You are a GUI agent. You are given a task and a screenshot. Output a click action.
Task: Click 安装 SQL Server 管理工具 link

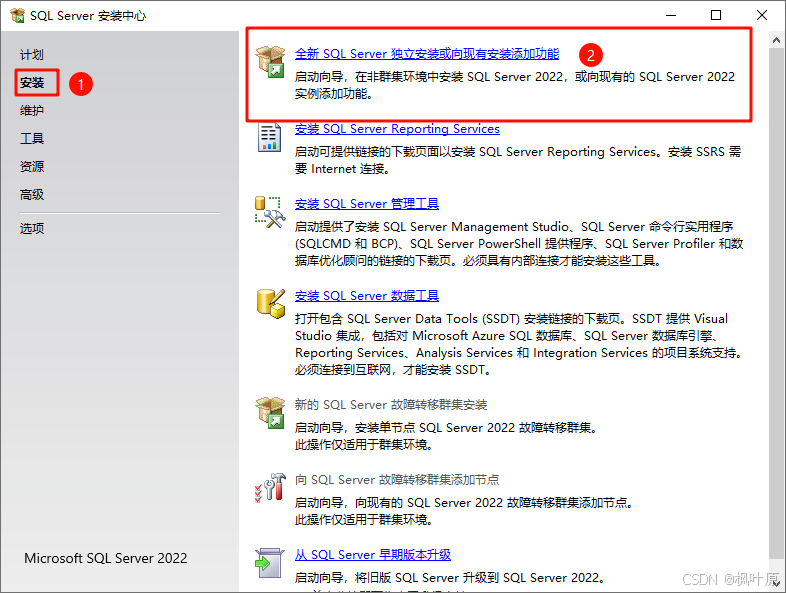click(366, 204)
